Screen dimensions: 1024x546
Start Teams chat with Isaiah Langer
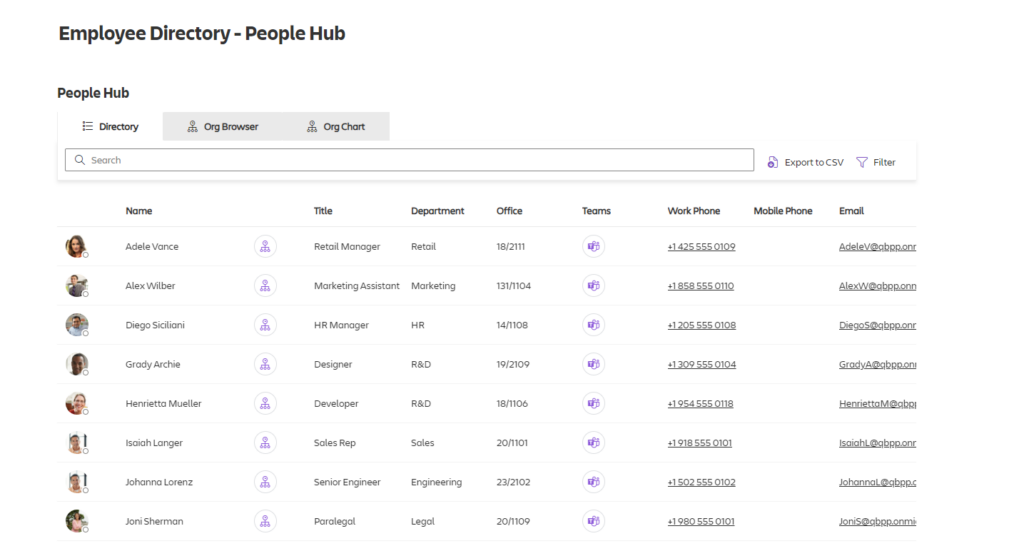click(594, 442)
